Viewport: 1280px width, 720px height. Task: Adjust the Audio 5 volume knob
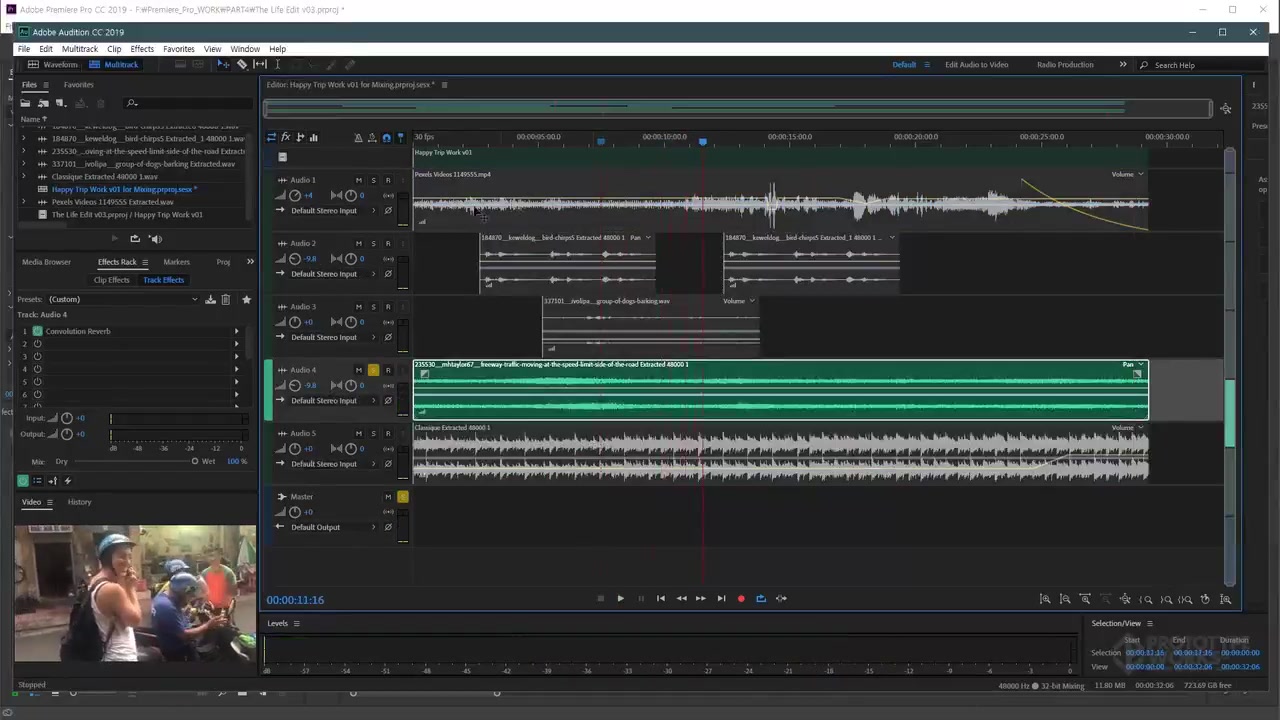click(295, 449)
